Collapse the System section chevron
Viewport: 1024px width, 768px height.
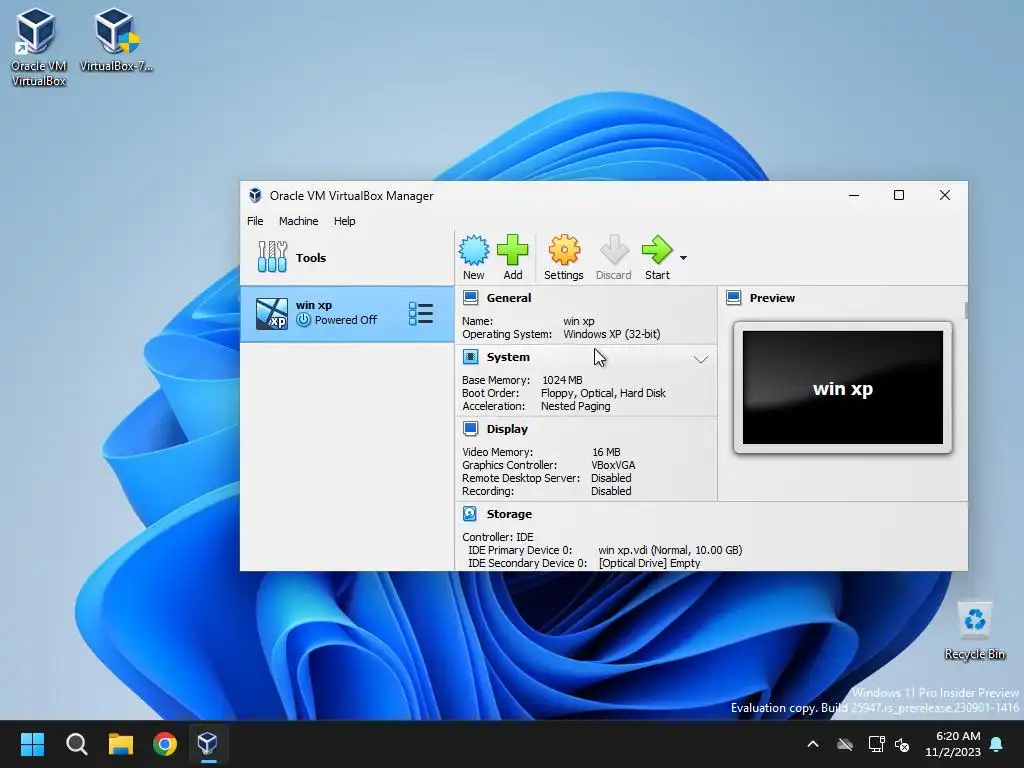click(x=701, y=359)
